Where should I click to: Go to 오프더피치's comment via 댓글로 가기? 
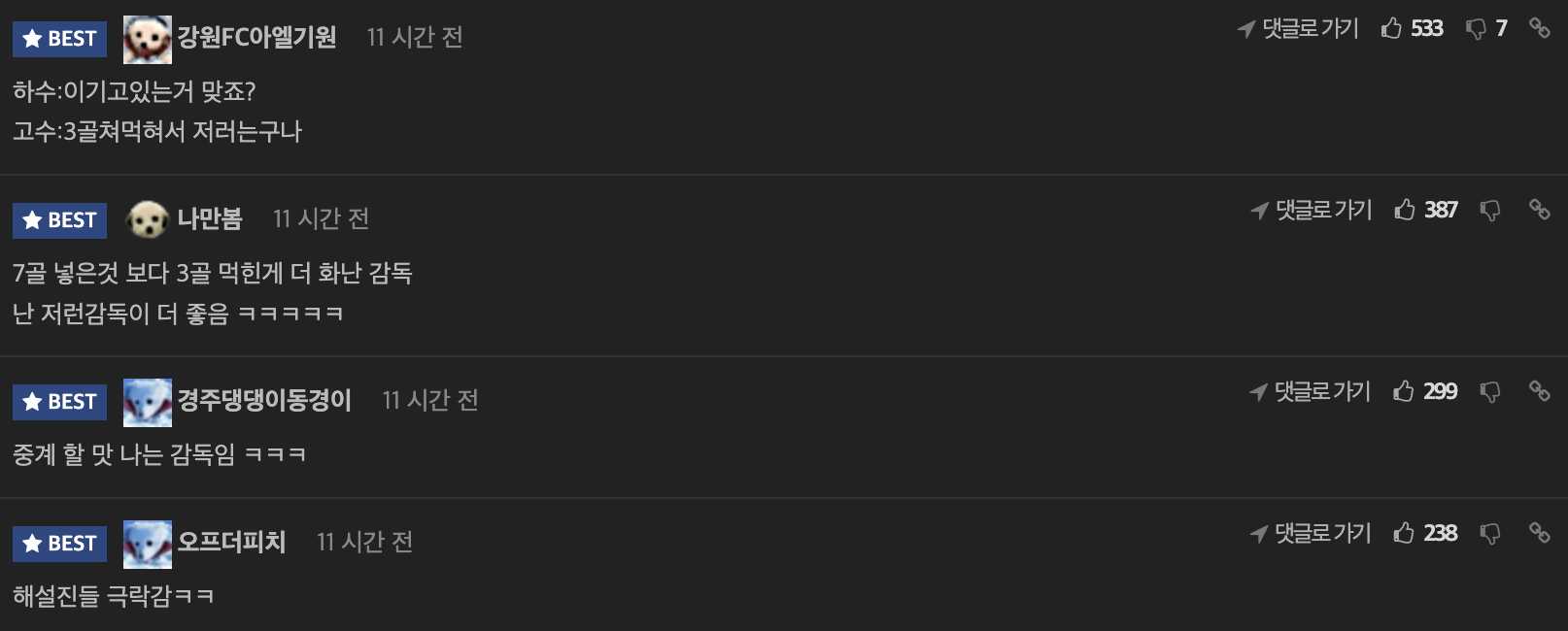(x=1311, y=534)
